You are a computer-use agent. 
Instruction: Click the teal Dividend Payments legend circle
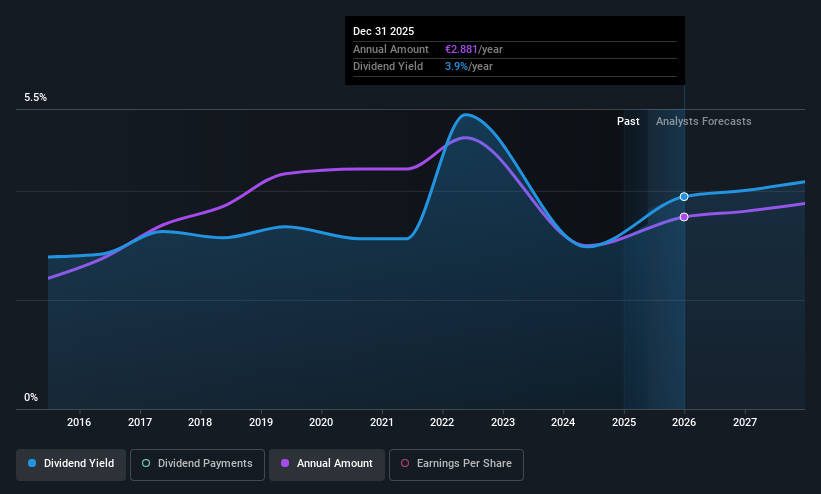(x=146, y=463)
